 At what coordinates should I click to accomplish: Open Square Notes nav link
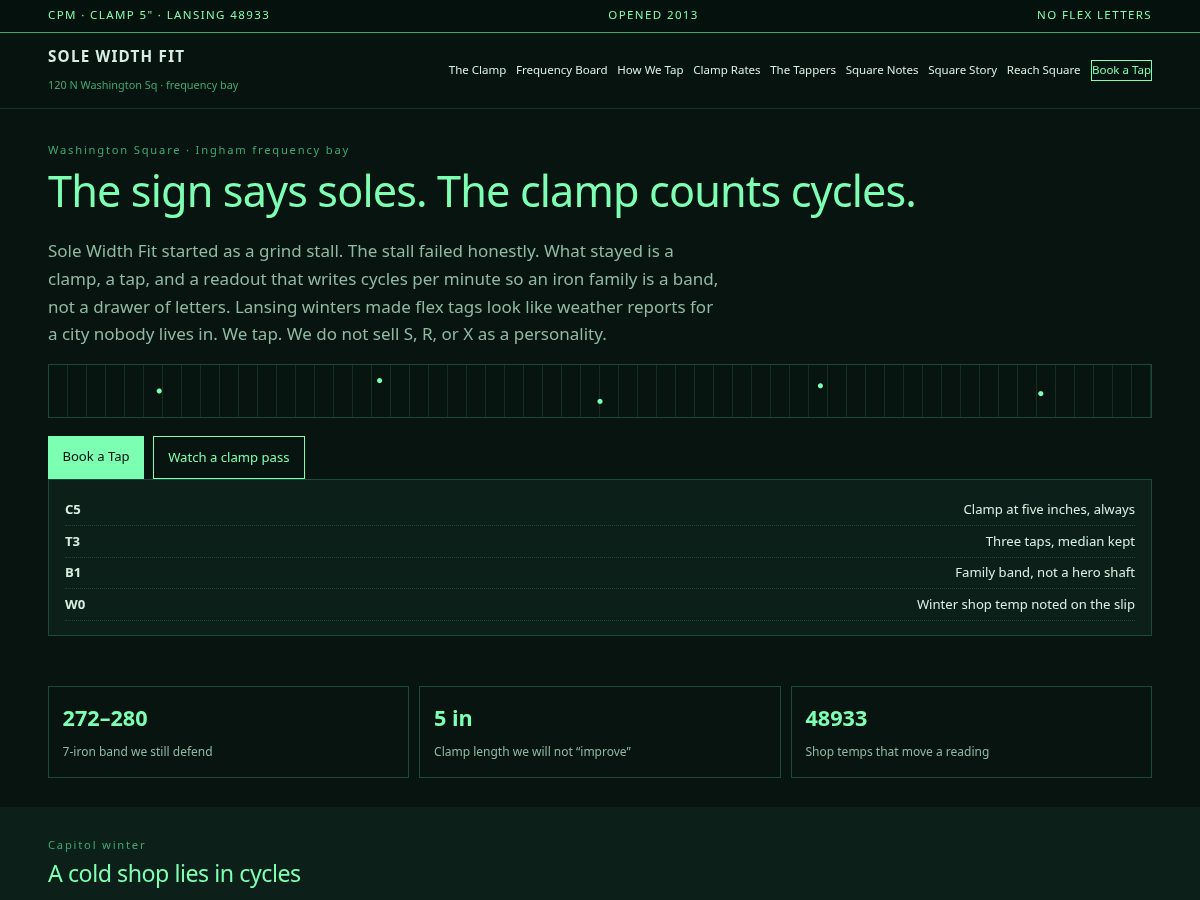(882, 70)
